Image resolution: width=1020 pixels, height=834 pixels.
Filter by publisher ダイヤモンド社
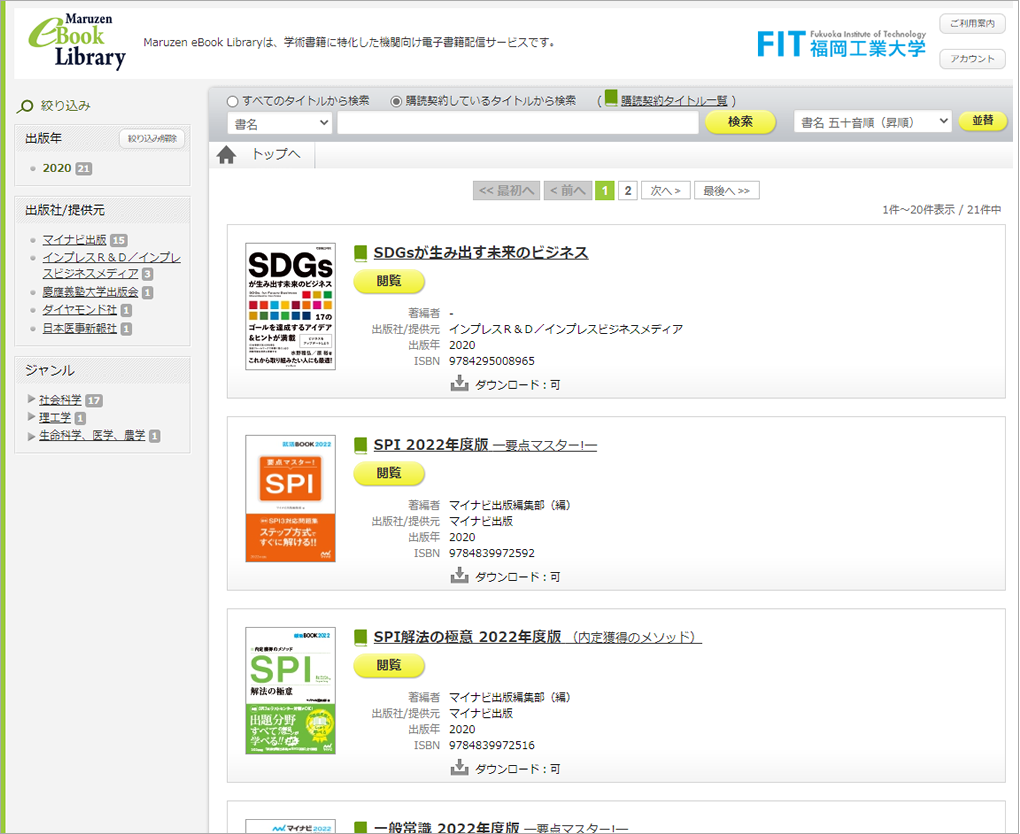pyautogui.click(x=79, y=310)
